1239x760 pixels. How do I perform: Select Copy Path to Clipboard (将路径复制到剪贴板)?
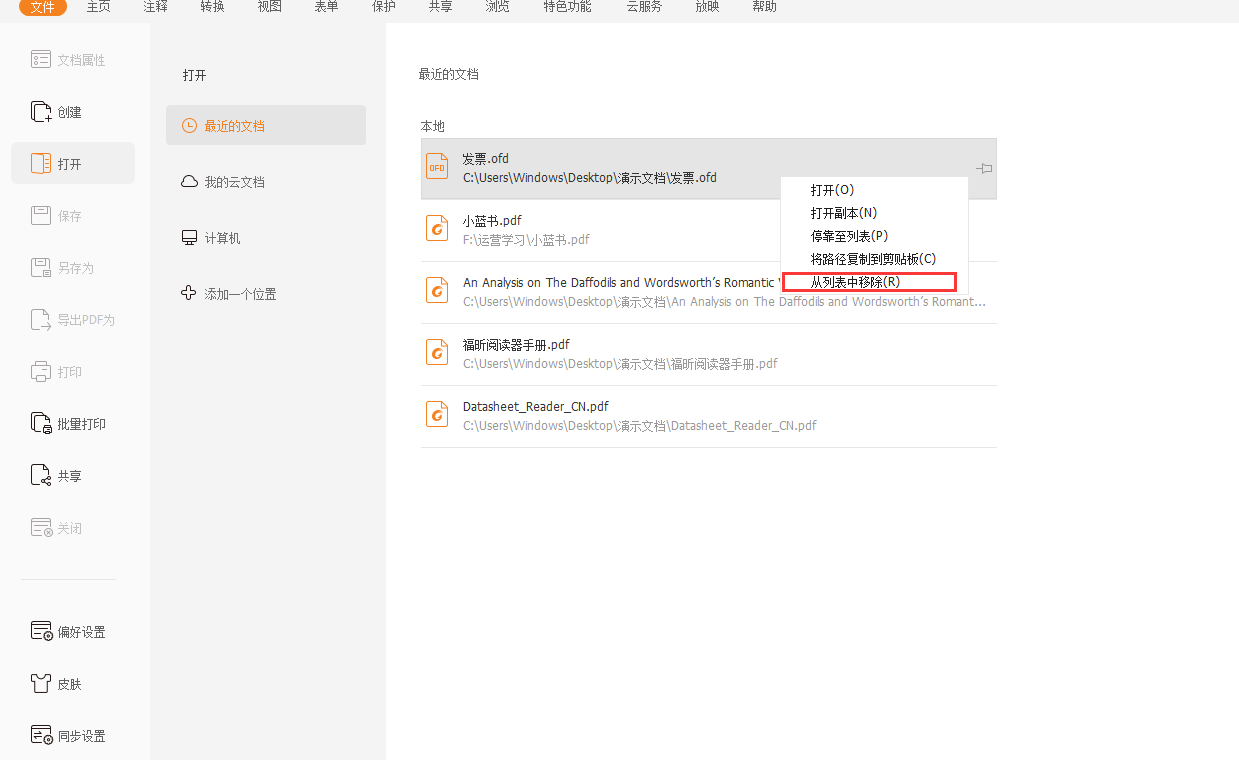(x=872, y=259)
